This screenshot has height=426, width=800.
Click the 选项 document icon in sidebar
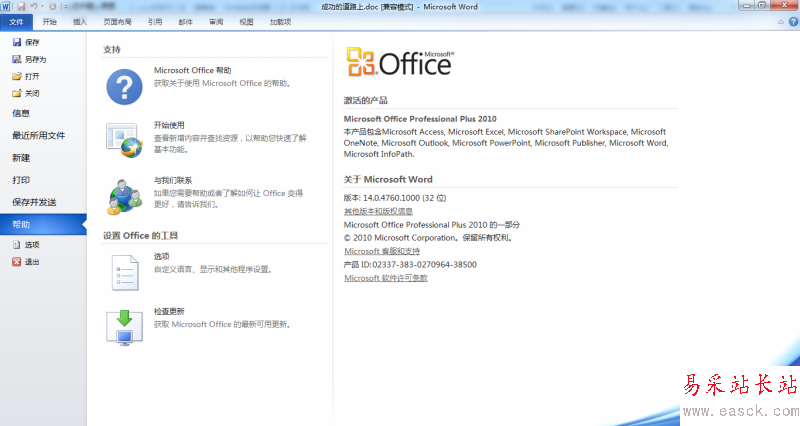(17, 245)
